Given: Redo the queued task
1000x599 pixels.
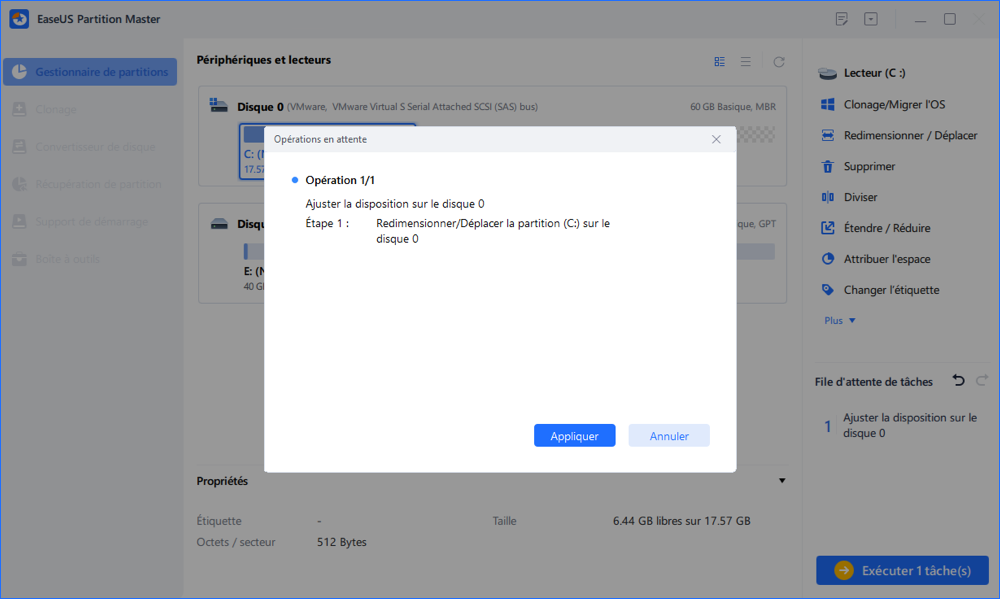Looking at the screenshot, I should pyautogui.click(x=982, y=381).
